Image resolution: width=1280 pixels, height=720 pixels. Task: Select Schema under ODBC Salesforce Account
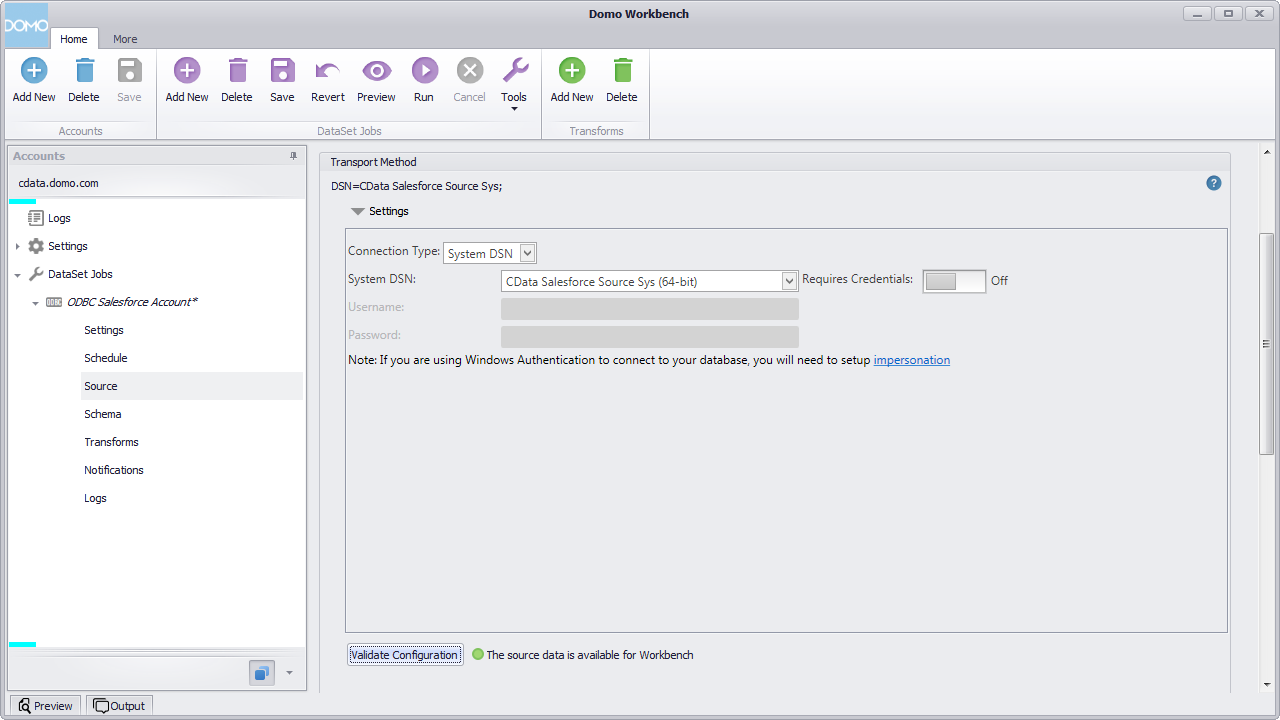coord(103,413)
